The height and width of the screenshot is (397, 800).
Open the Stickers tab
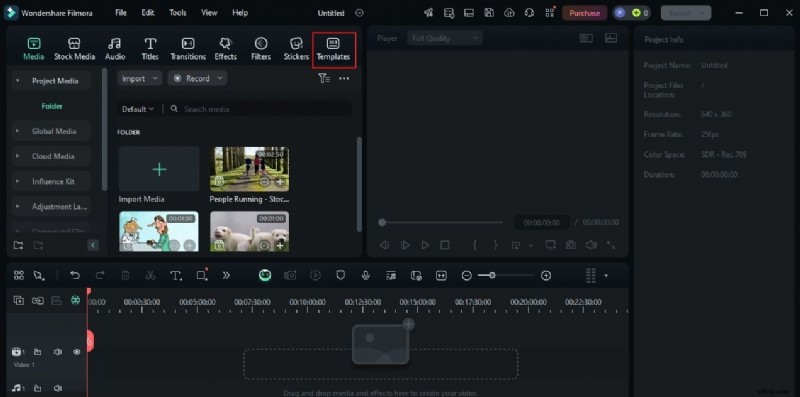[x=296, y=49]
